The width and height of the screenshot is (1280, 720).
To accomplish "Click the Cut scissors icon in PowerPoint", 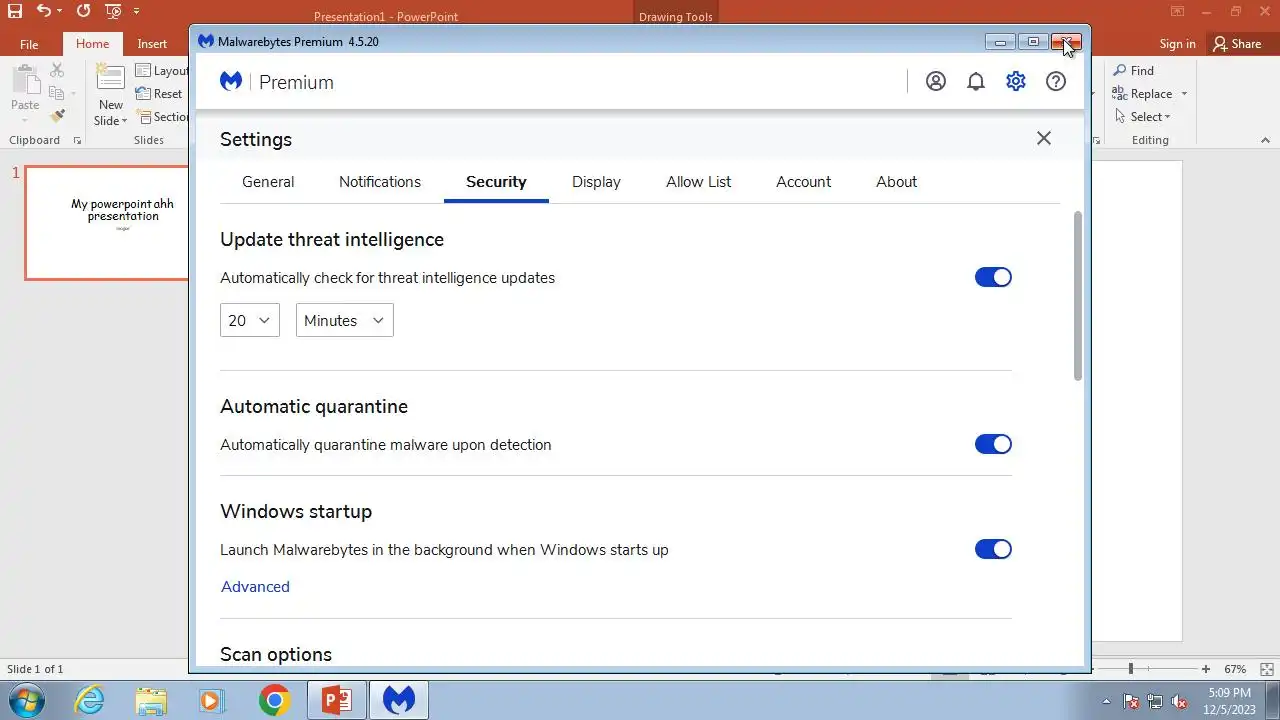I will tap(57, 70).
